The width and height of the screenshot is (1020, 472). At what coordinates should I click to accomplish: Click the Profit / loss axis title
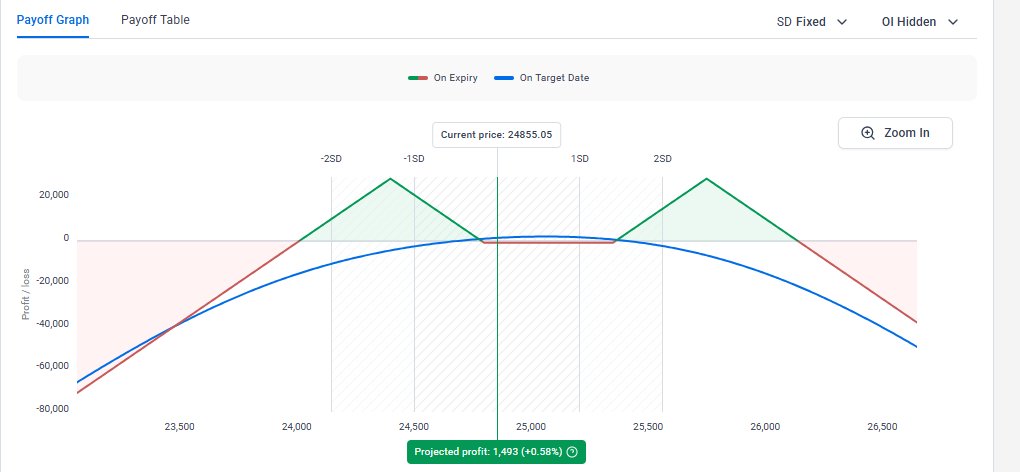click(26, 295)
